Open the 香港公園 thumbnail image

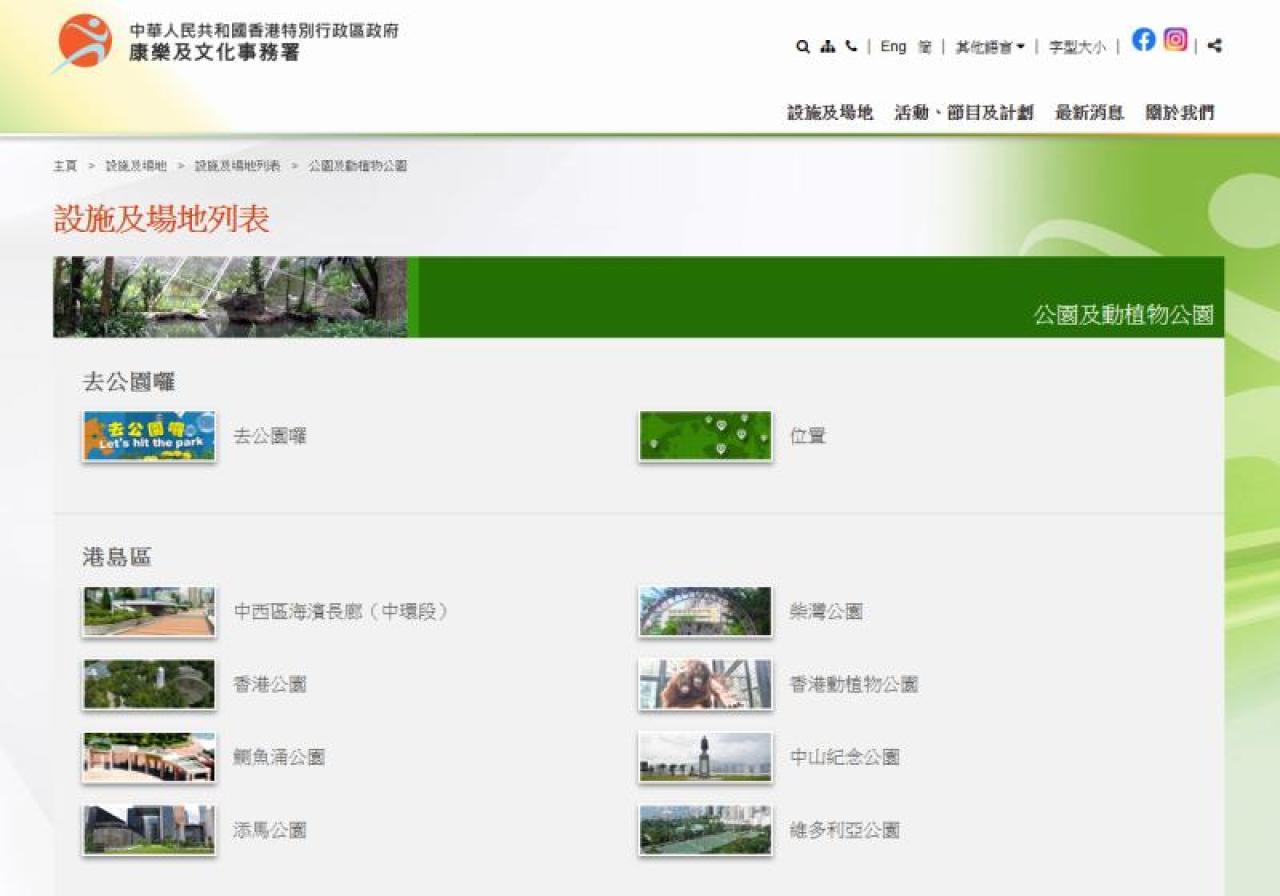[x=149, y=684]
